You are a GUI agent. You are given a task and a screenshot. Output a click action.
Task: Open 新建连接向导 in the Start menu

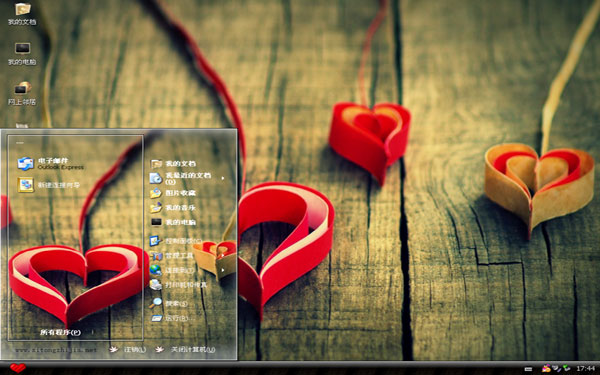49,185
